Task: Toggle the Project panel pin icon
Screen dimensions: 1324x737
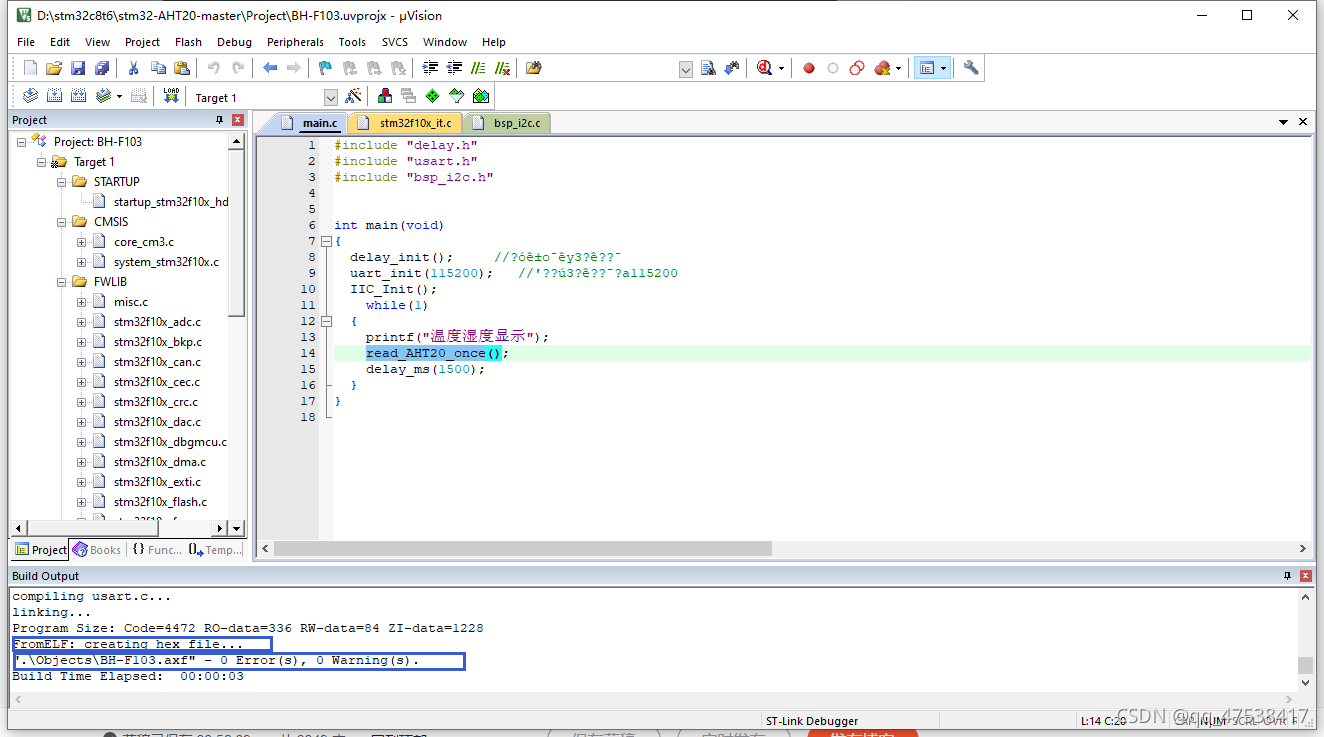Action: click(220, 120)
